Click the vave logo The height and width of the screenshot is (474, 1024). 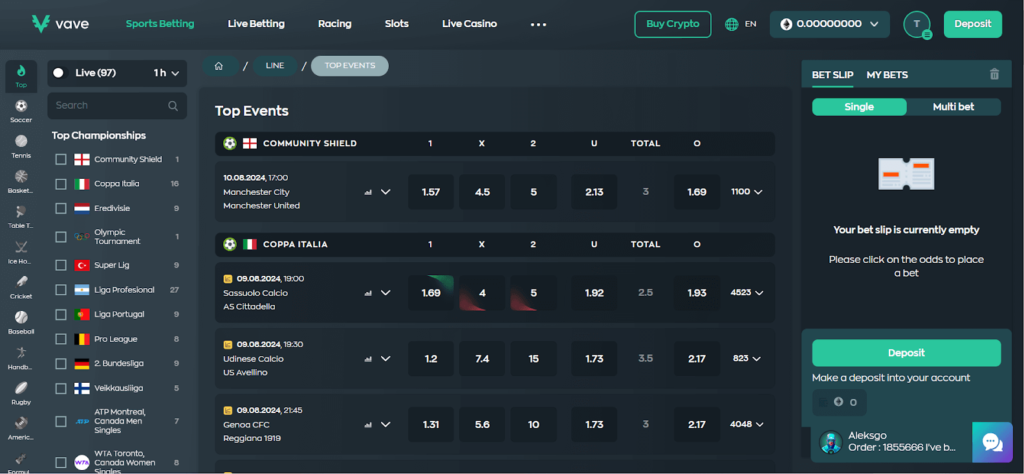(x=60, y=24)
